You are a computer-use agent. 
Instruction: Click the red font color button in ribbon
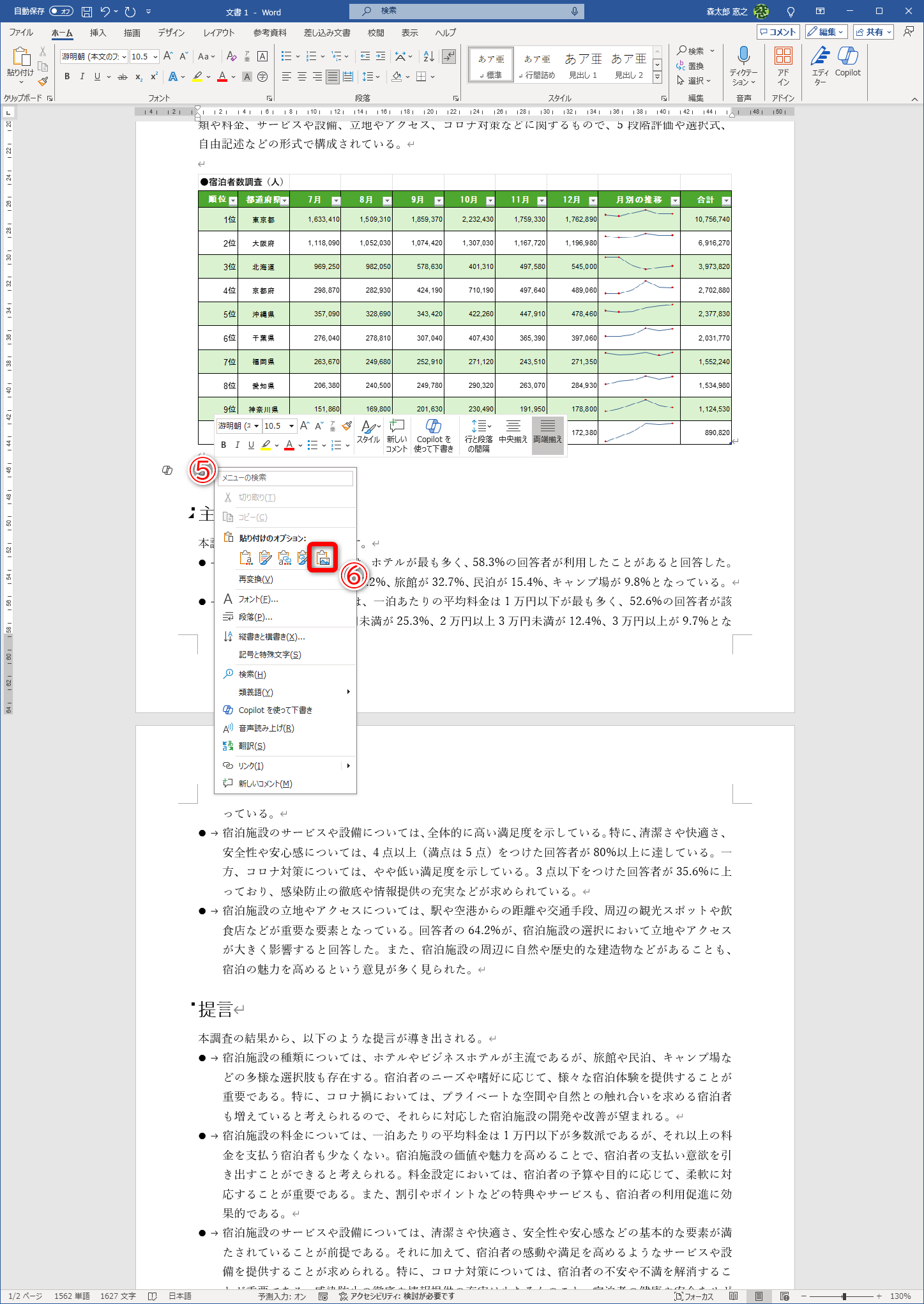point(222,77)
